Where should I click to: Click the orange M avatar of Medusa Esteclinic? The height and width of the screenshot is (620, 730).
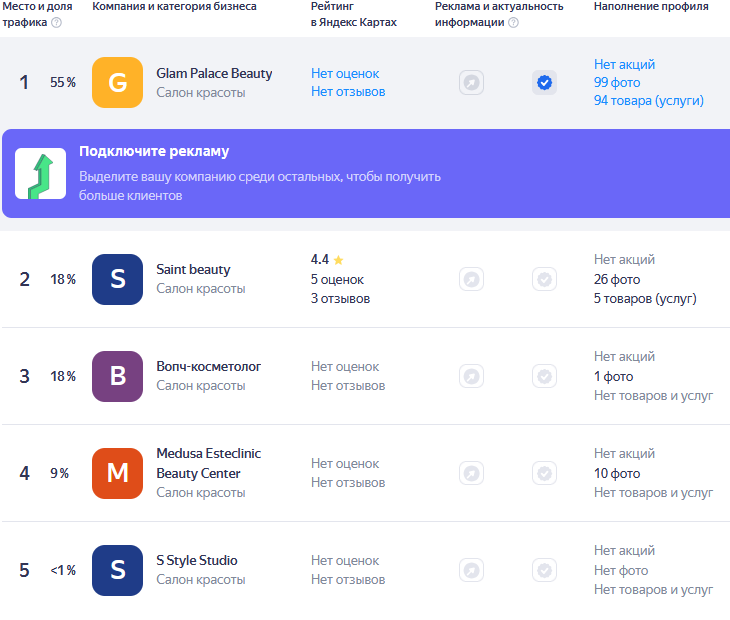click(x=117, y=473)
